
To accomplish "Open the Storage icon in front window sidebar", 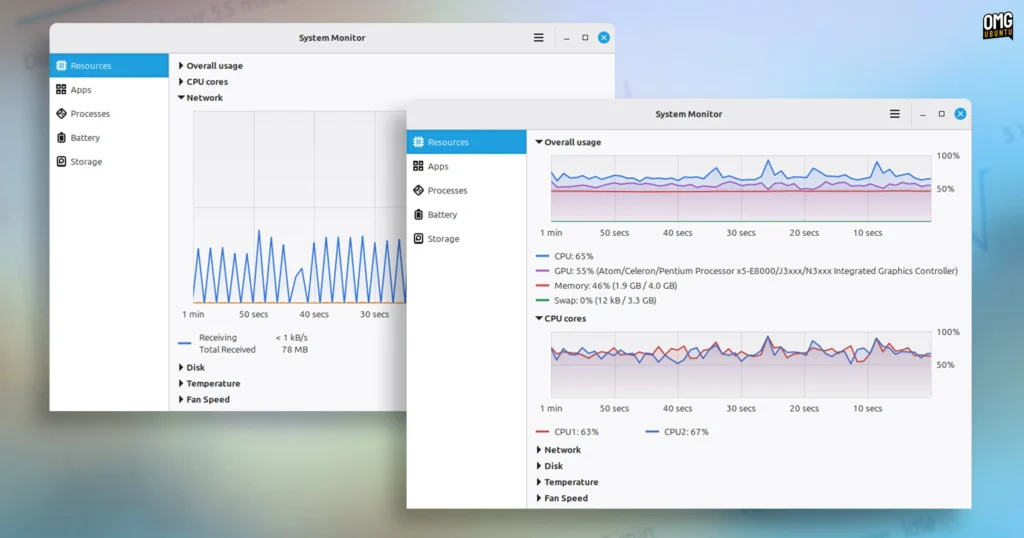I will click(x=418, y=238).
